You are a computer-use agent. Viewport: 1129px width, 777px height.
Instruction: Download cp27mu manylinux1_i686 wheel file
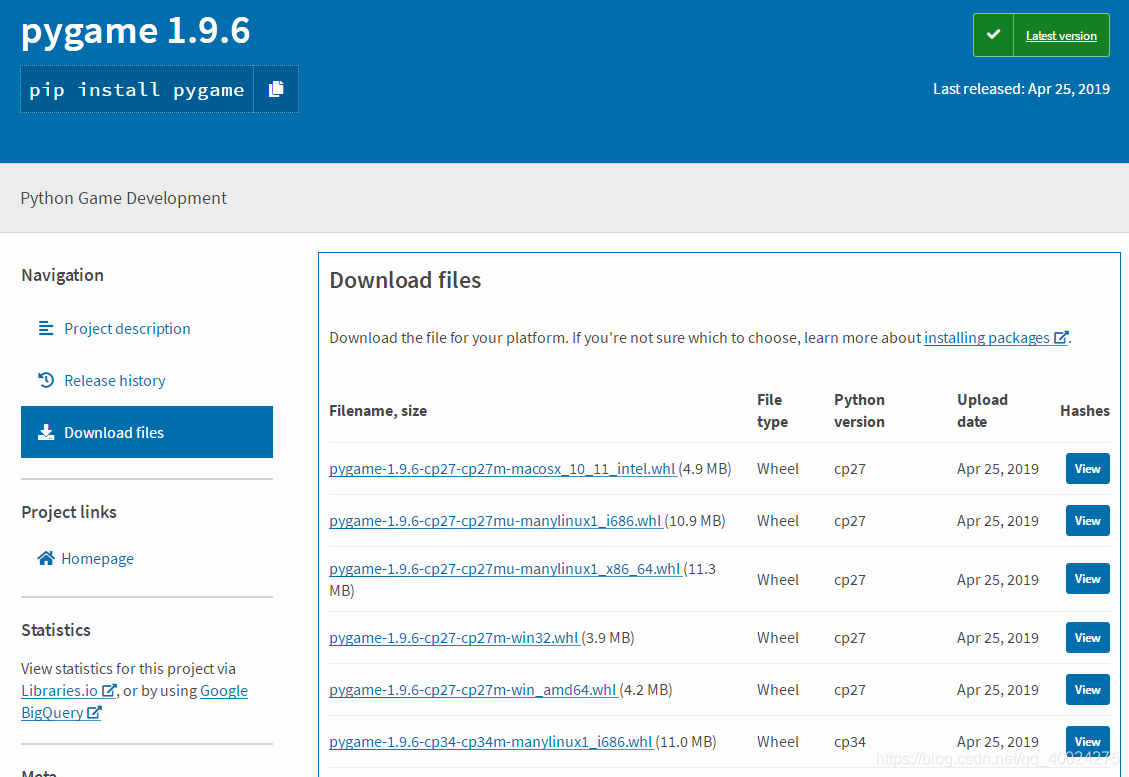click(x=495, y=521)
